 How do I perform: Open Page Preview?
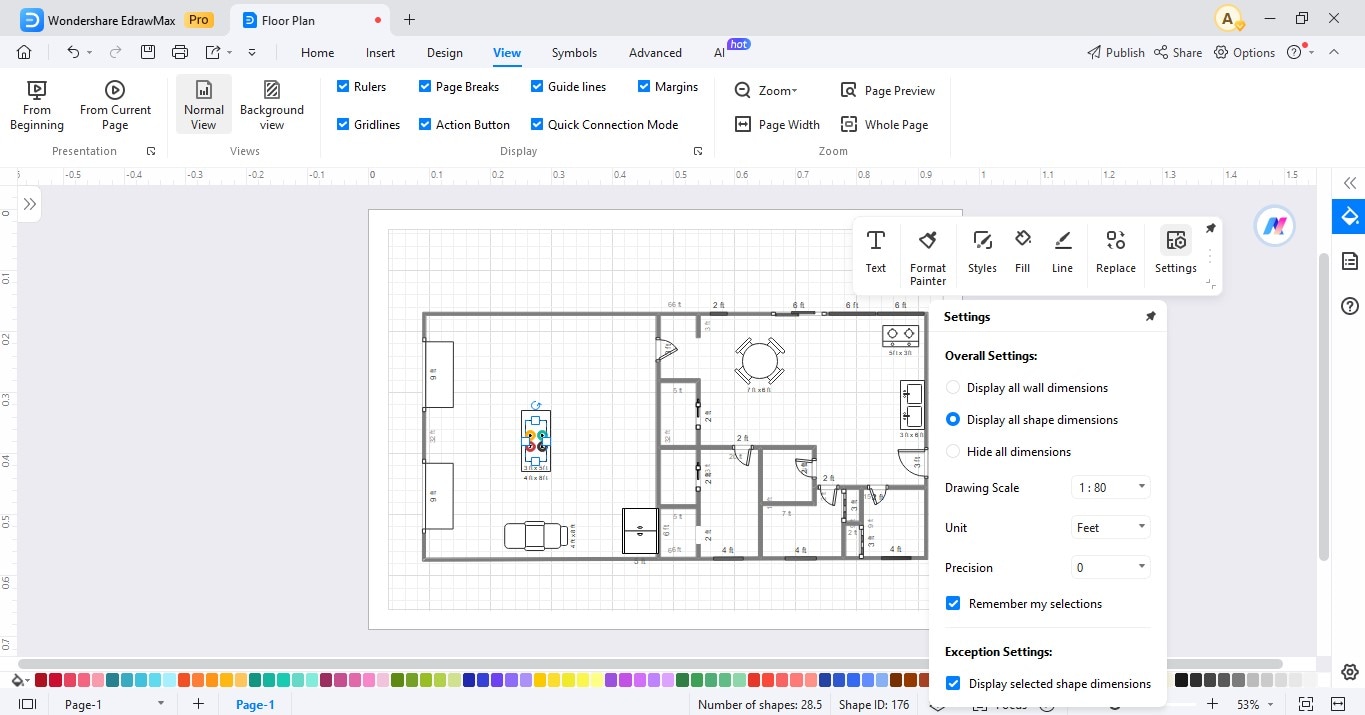(887, 90)
